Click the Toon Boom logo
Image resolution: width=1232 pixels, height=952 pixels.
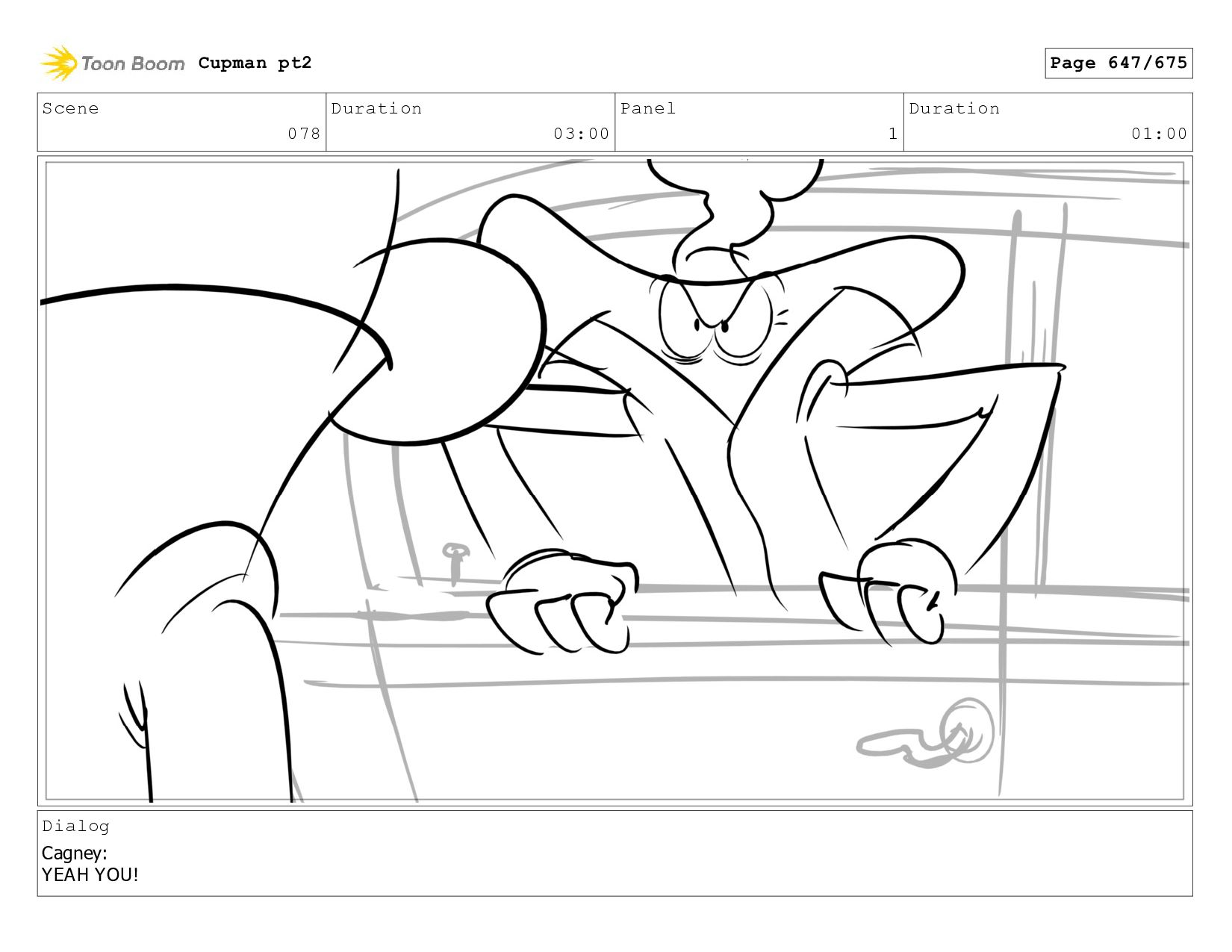tap(112, 63)
